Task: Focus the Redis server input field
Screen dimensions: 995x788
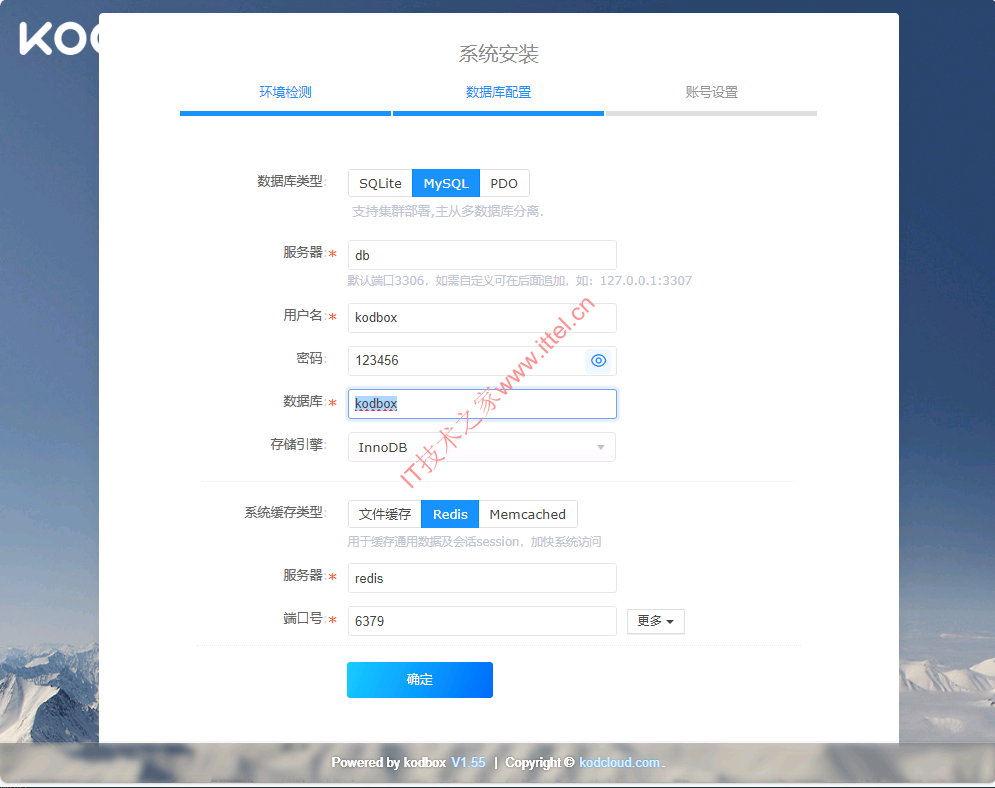Action: [x=482, y=578]
